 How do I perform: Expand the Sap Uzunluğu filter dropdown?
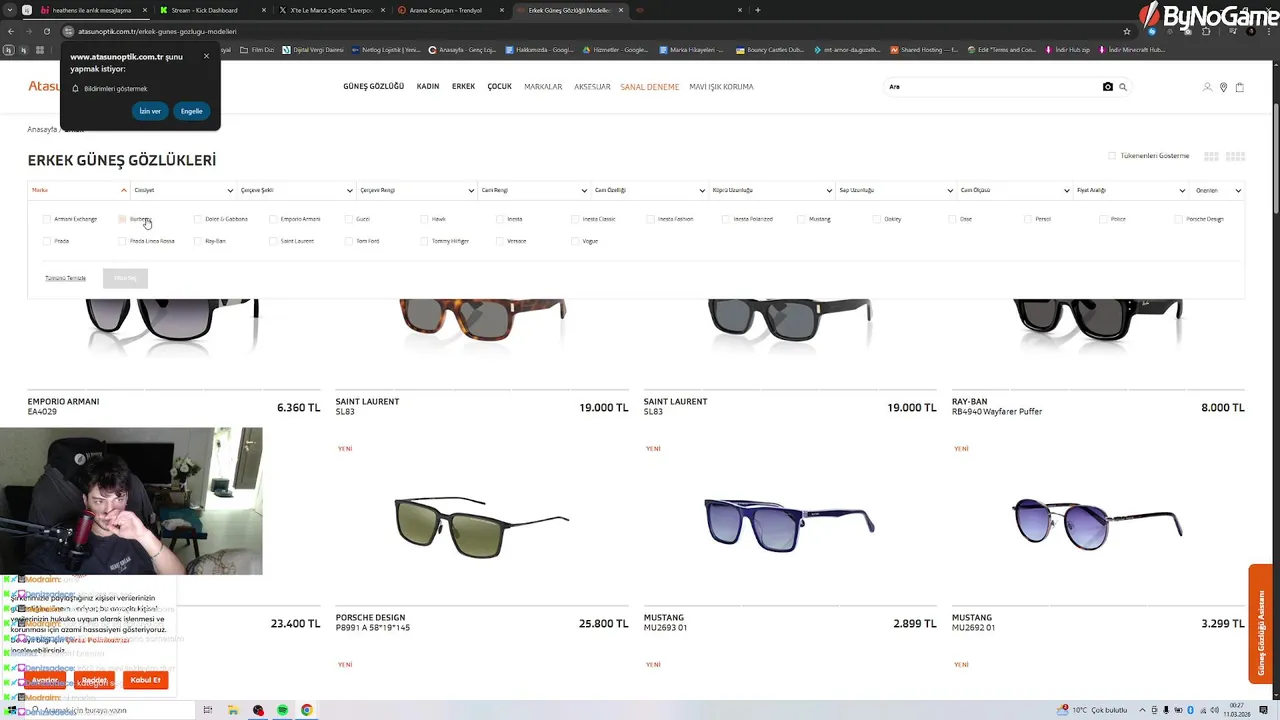895,190
